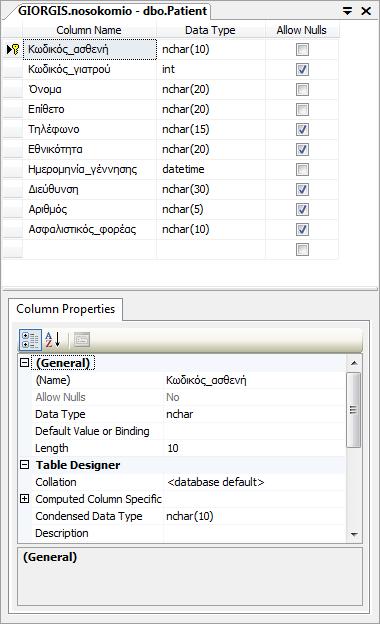Image resolution: width=380 pixels, height=624 pixels.
Task: Click the Data Type column header
Action: (x=210, y=30)
